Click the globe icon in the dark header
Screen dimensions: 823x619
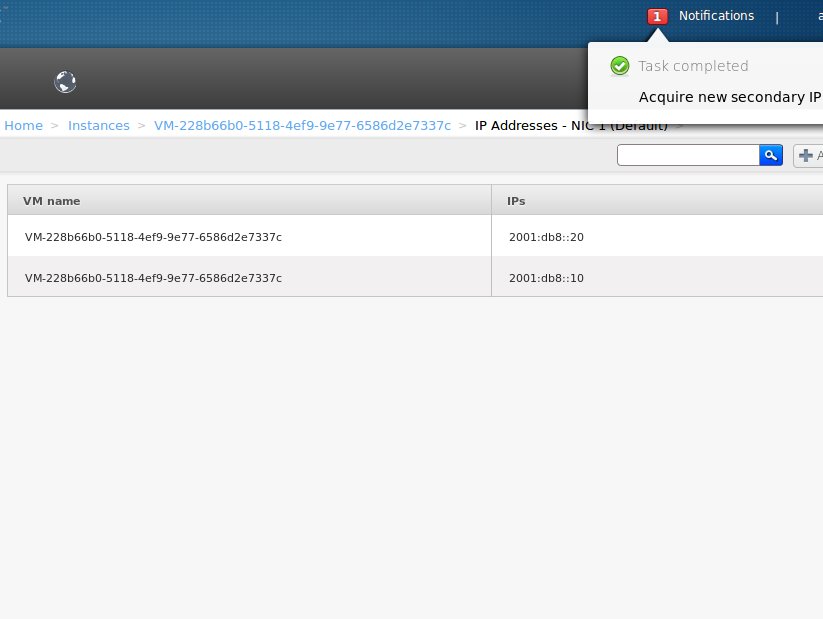coord(65,82)
